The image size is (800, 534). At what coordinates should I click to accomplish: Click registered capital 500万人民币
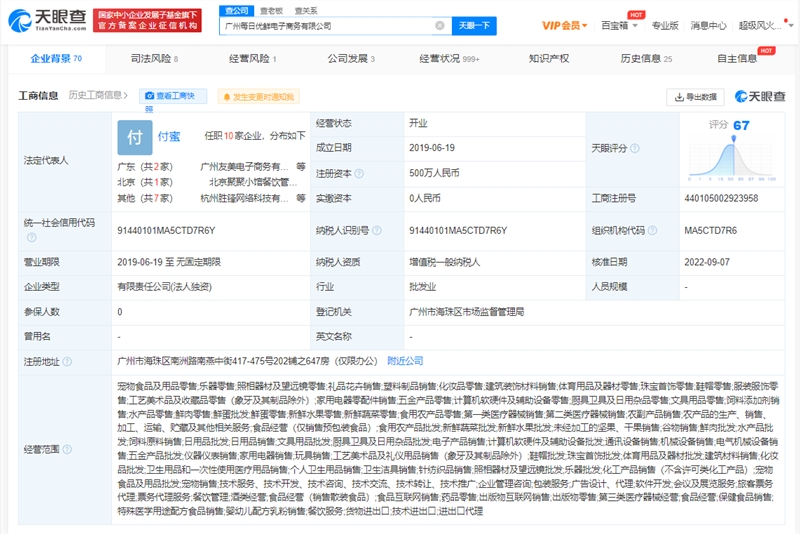point(434,173)
